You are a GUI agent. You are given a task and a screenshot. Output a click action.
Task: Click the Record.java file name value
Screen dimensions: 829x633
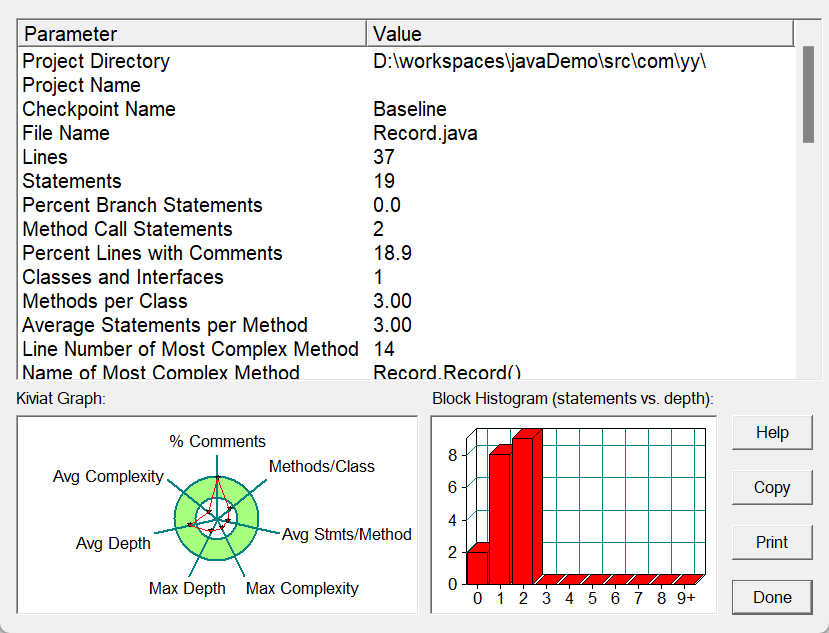coord(425,133)
